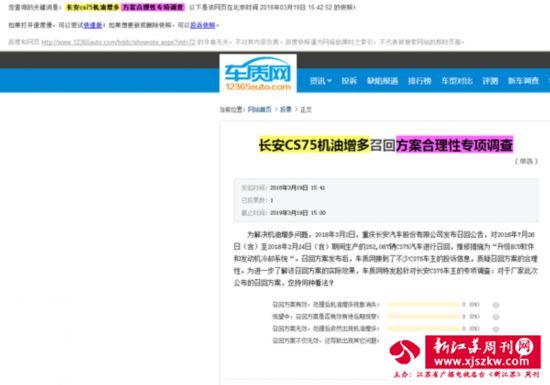Select radio for first poll option 召回方案有效
Image resolution: width=550 pixels, height=385 pixels.
pos(496,305)
